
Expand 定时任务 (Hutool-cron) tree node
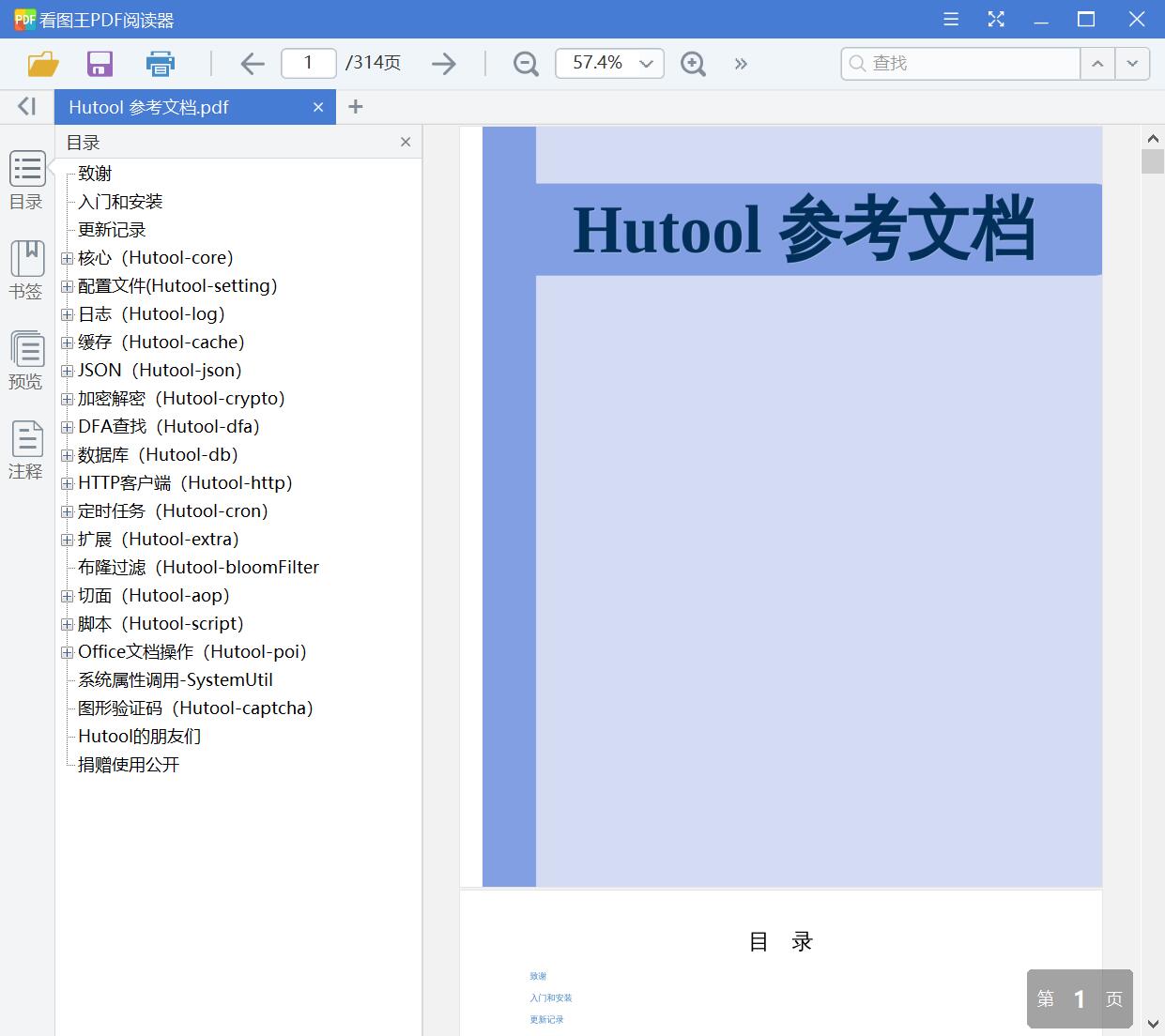[x=67, y=511]
